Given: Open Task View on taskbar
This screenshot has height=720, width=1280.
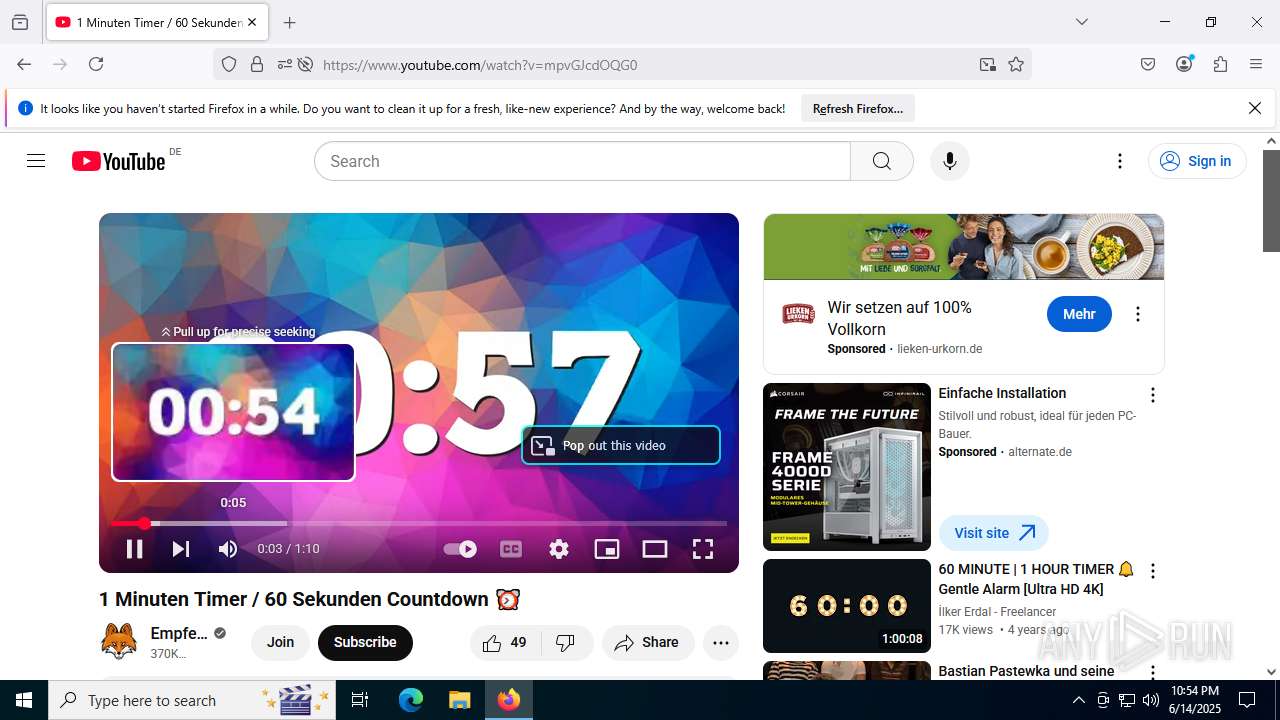Looking at the screenshot, I should (360, 700).
